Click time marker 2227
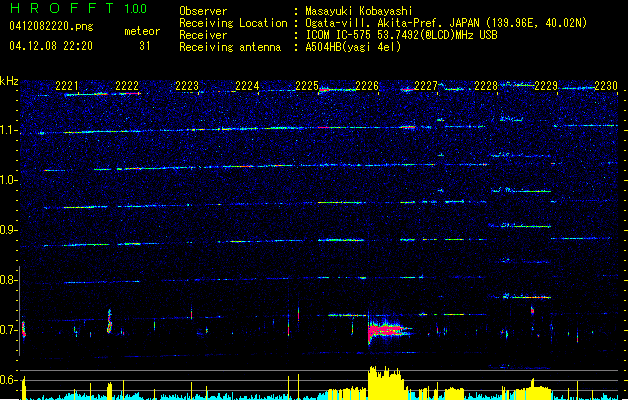Screen dimensions: 629x400 (x=426, y=86)
